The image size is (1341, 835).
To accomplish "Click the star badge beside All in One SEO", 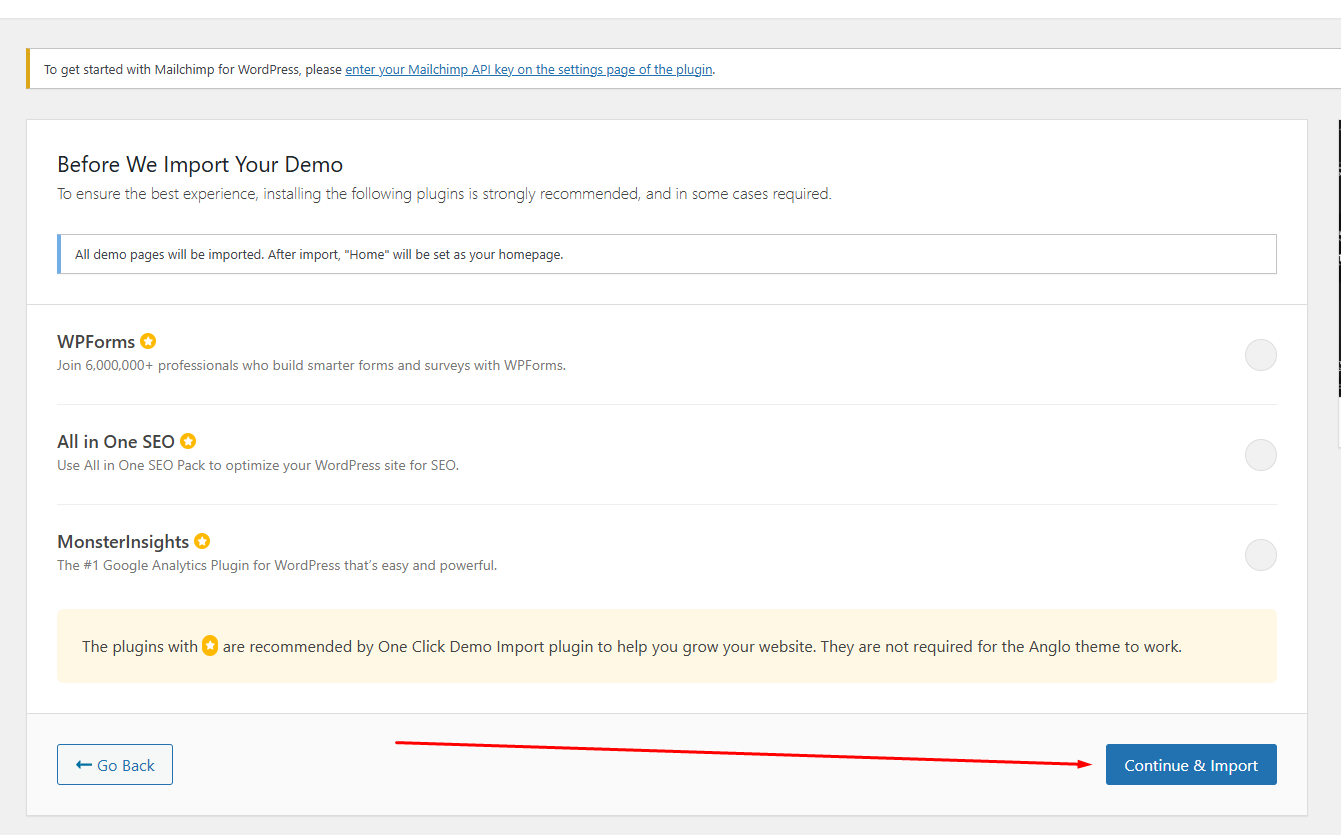I will tap(188, 441).
